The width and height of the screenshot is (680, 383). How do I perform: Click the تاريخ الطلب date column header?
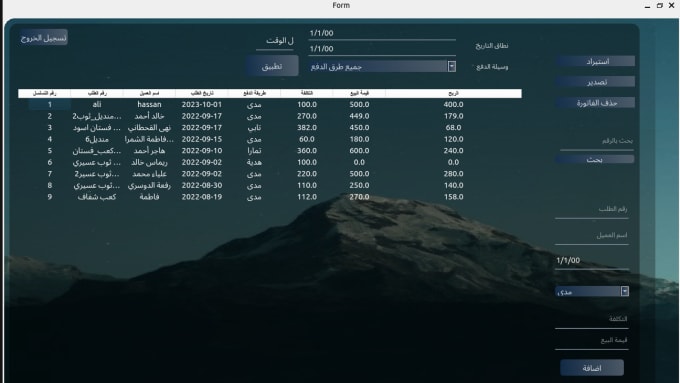point(202,93)
